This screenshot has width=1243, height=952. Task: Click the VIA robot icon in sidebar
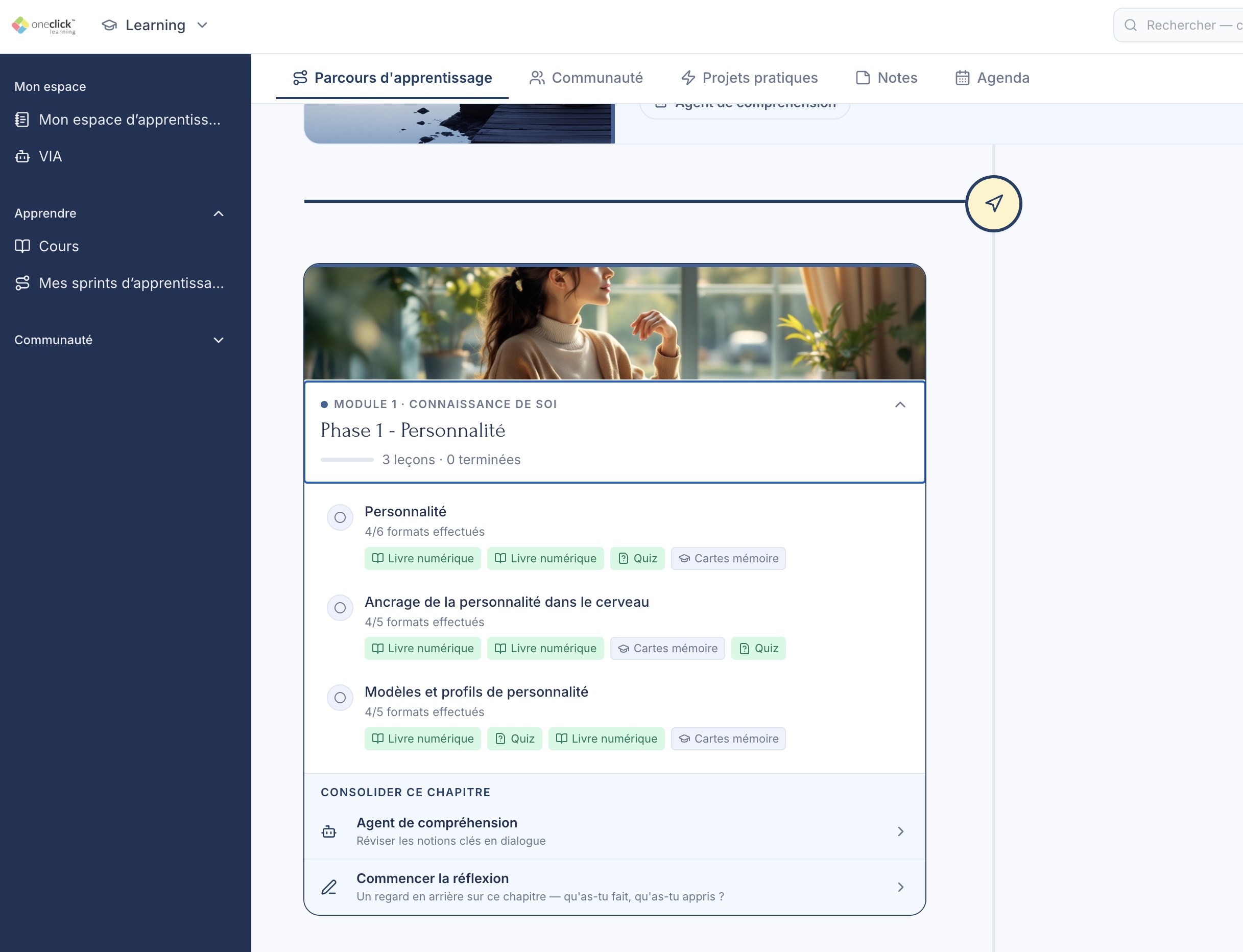22,156
